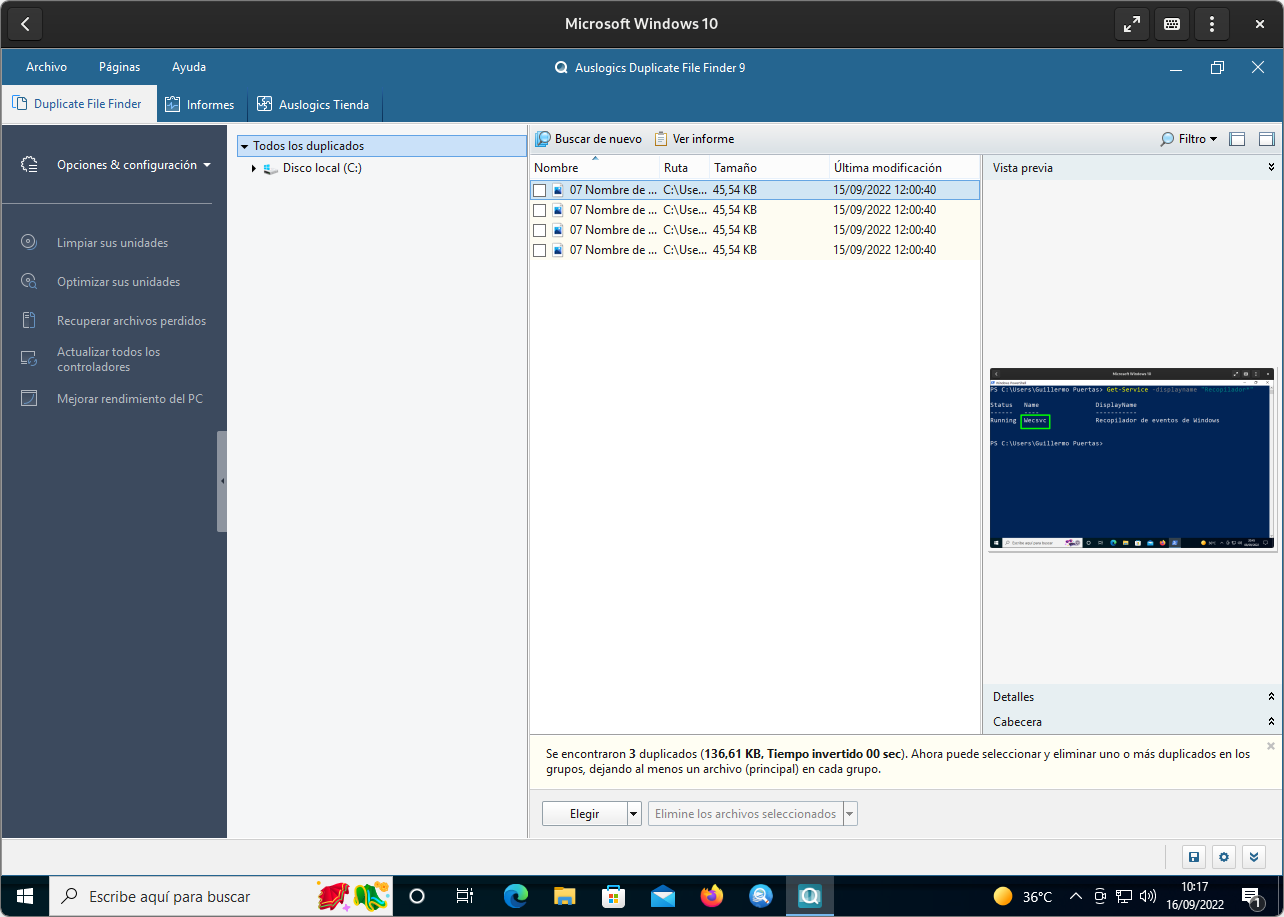1284x917 pixels.
Task: Click the Optimizar sus unidades icon
Action: [29, 281]
